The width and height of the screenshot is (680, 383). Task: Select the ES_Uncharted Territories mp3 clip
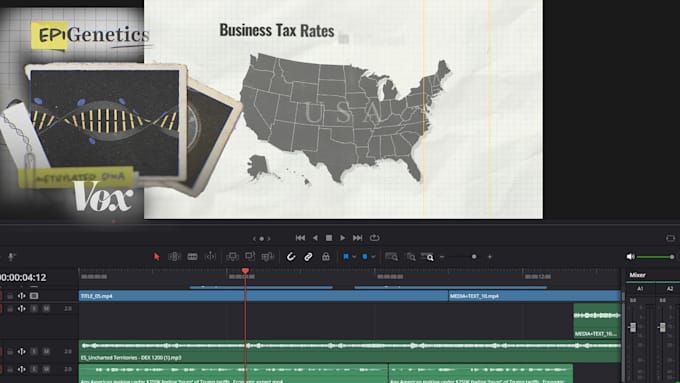[x=350, y=351]
